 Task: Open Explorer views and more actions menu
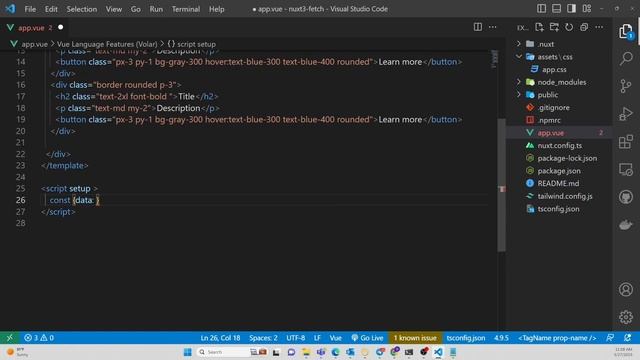[x=599, y=27]
